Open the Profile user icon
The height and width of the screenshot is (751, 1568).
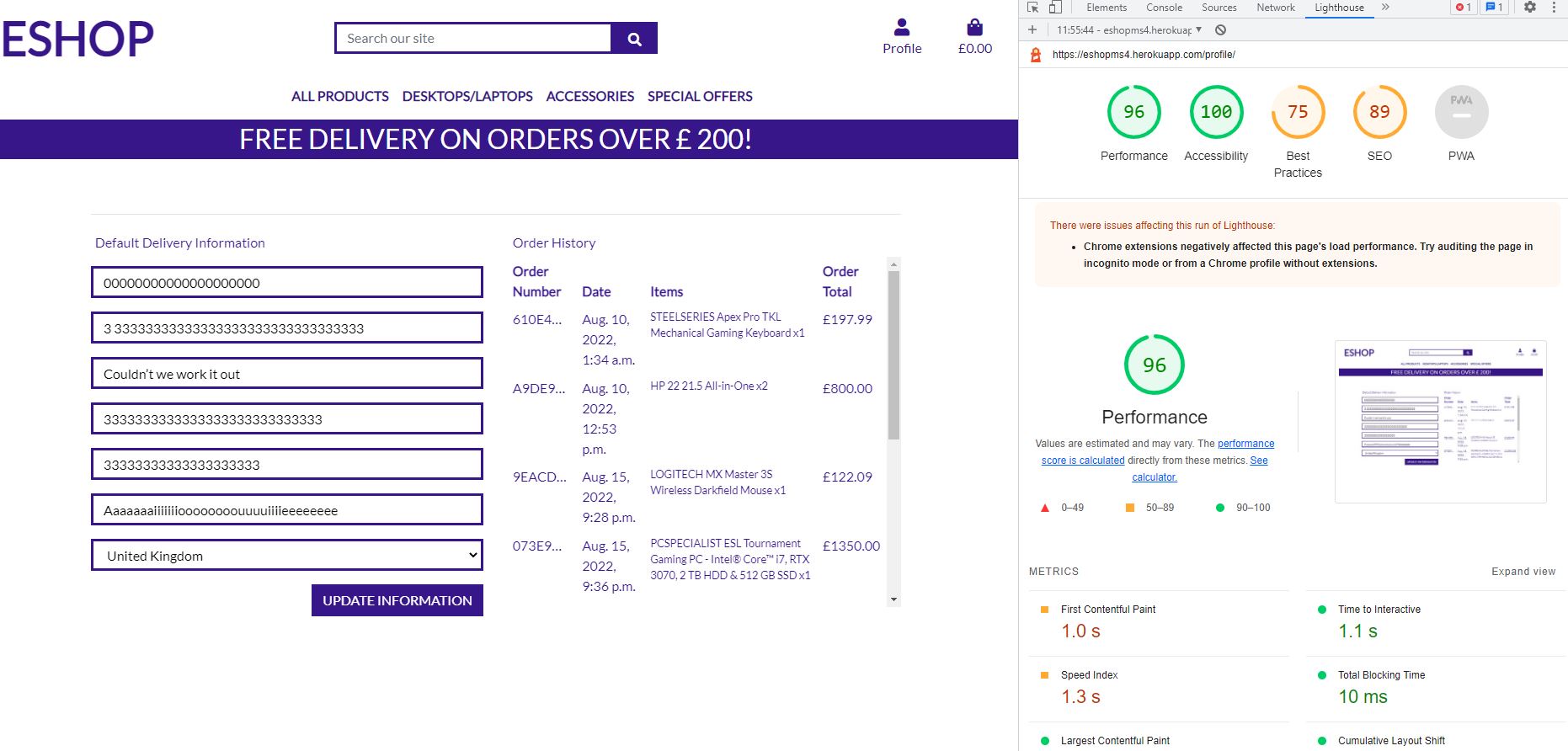[x=901, y=28]
